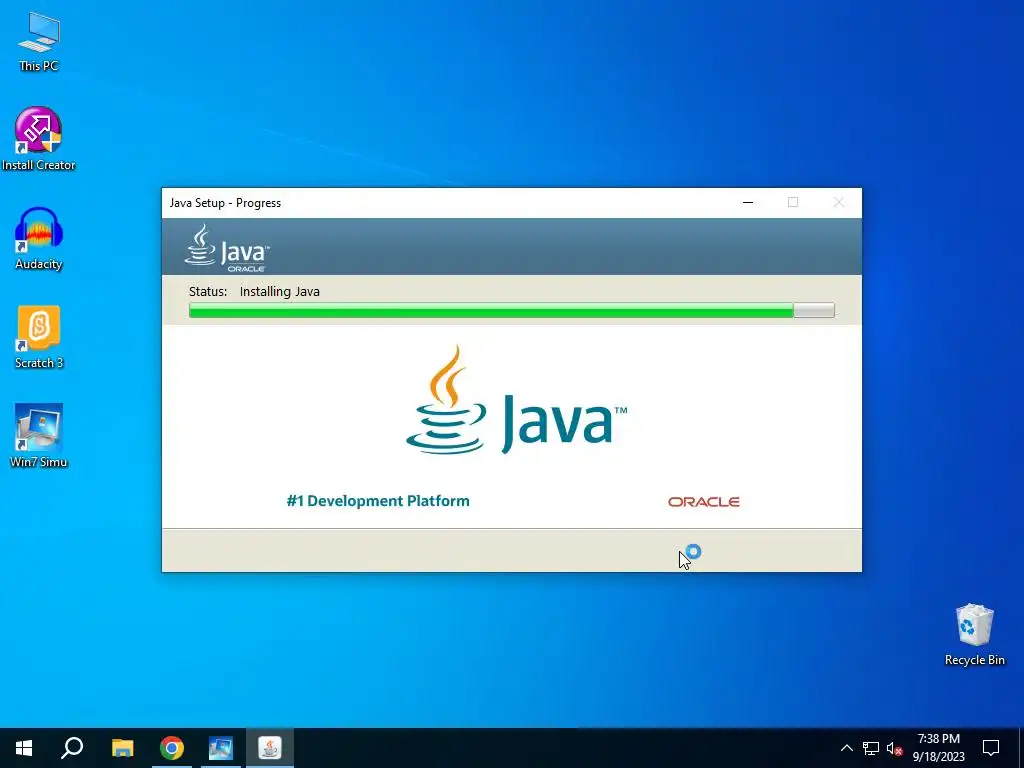The height and width of the screenshot is (768, 1024).
Task: Select the Audacity desktop shortcut
Action: 39,238
